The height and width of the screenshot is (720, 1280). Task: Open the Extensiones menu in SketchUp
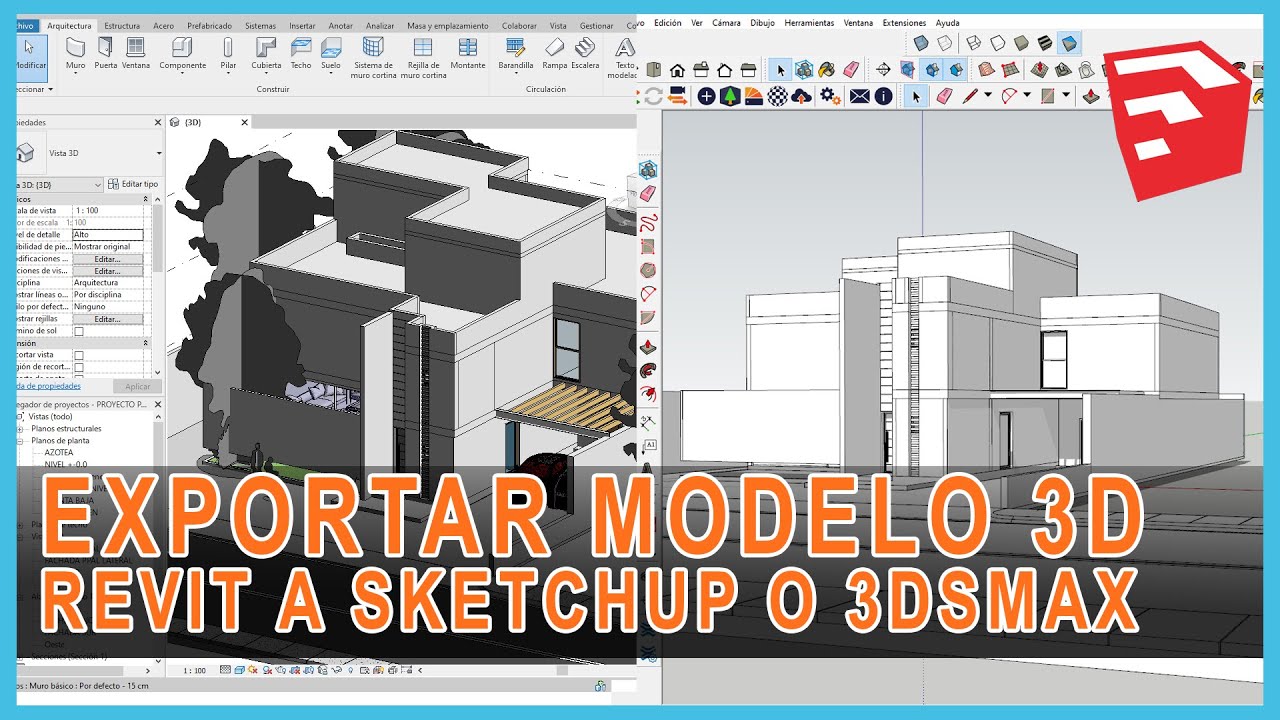pos(904,22)
